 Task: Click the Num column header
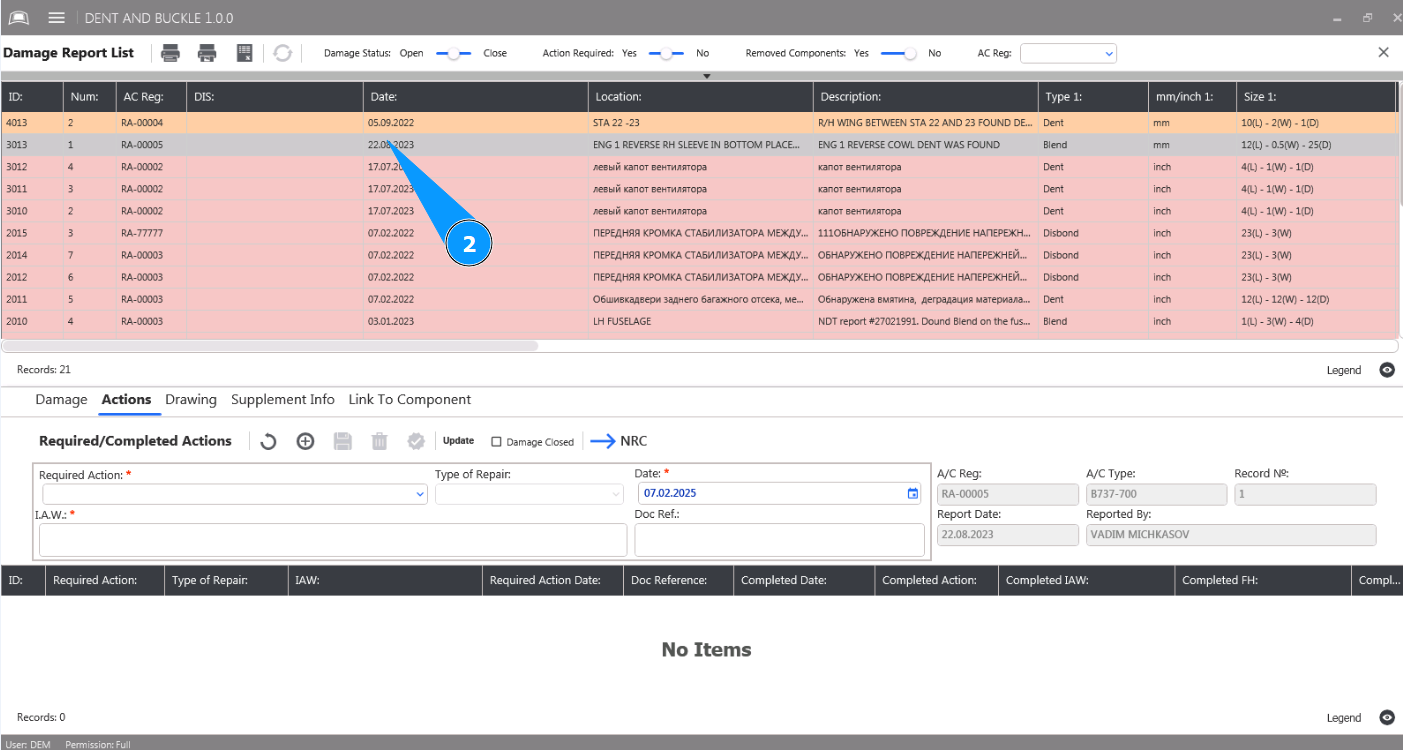pos(89,97)
